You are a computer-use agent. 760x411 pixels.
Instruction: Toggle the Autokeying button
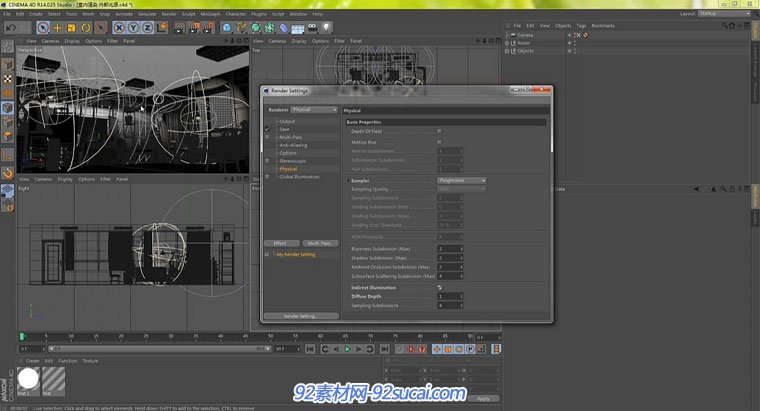click(411, 349)
